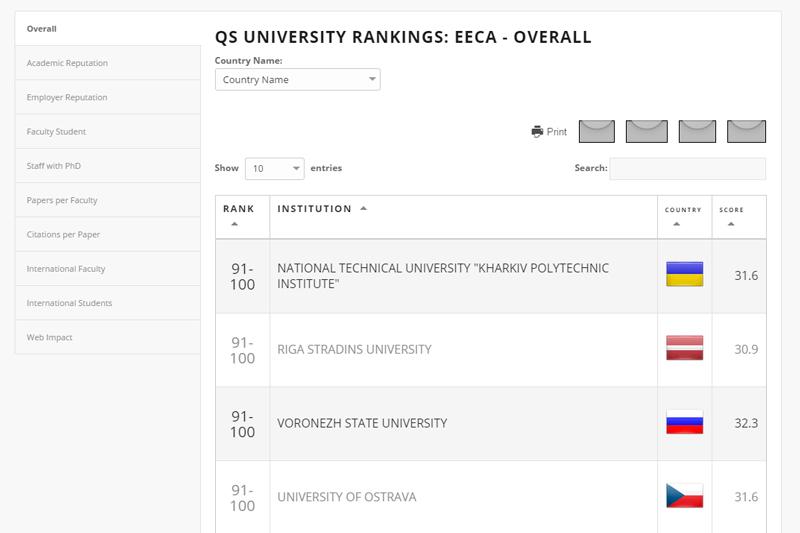Image resolution: width=800 pixels, height=533 pixels.
Task: Click the printer icon next to Print
Action: coord(537,131)
